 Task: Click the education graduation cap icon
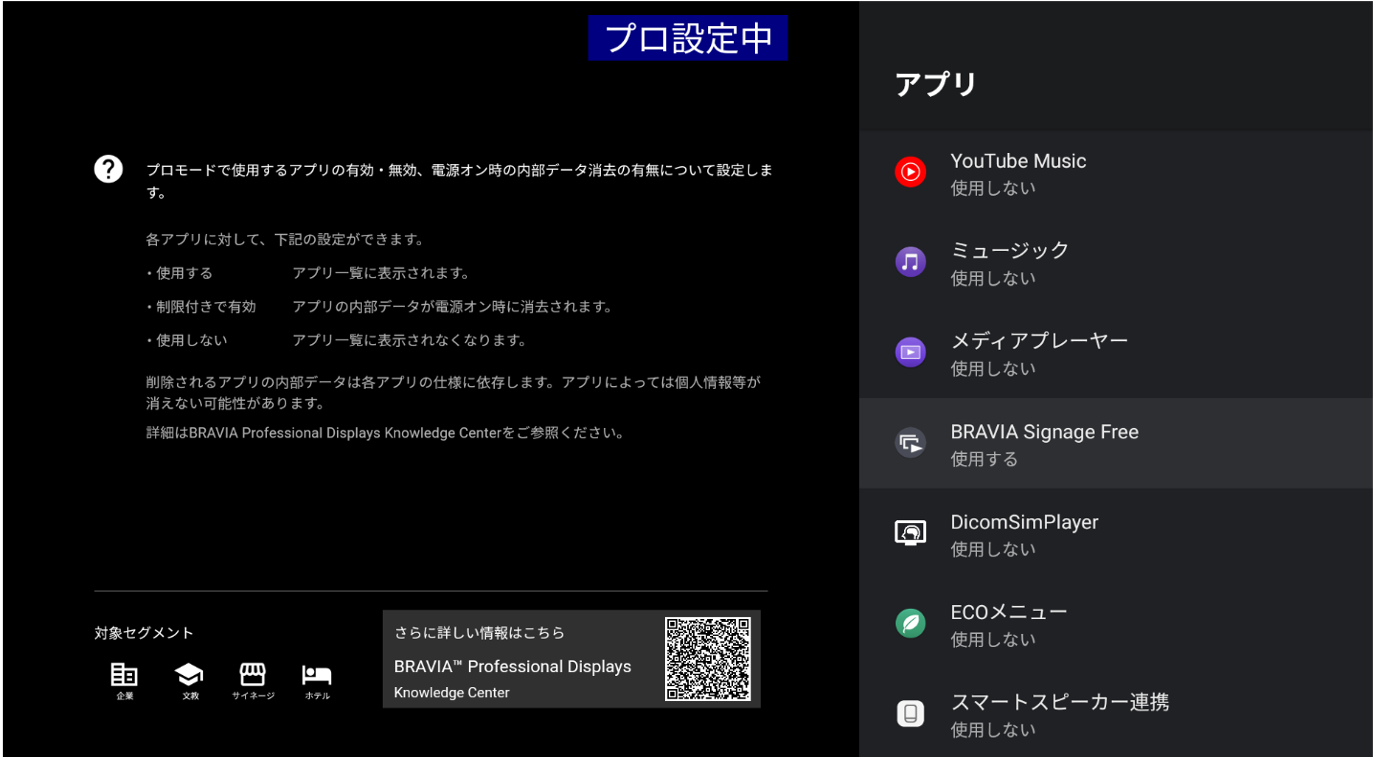pos(189,675)
